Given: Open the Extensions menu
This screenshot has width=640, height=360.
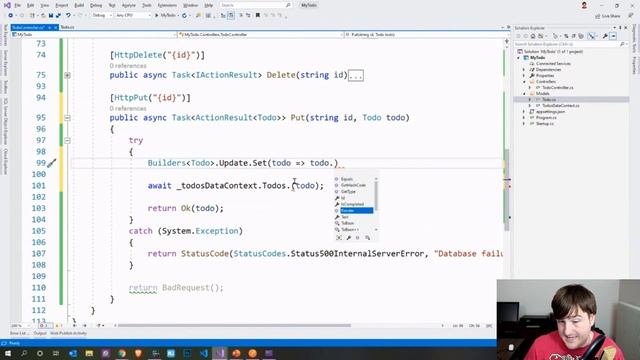Looking at the screenshot, I should [167, 5].
